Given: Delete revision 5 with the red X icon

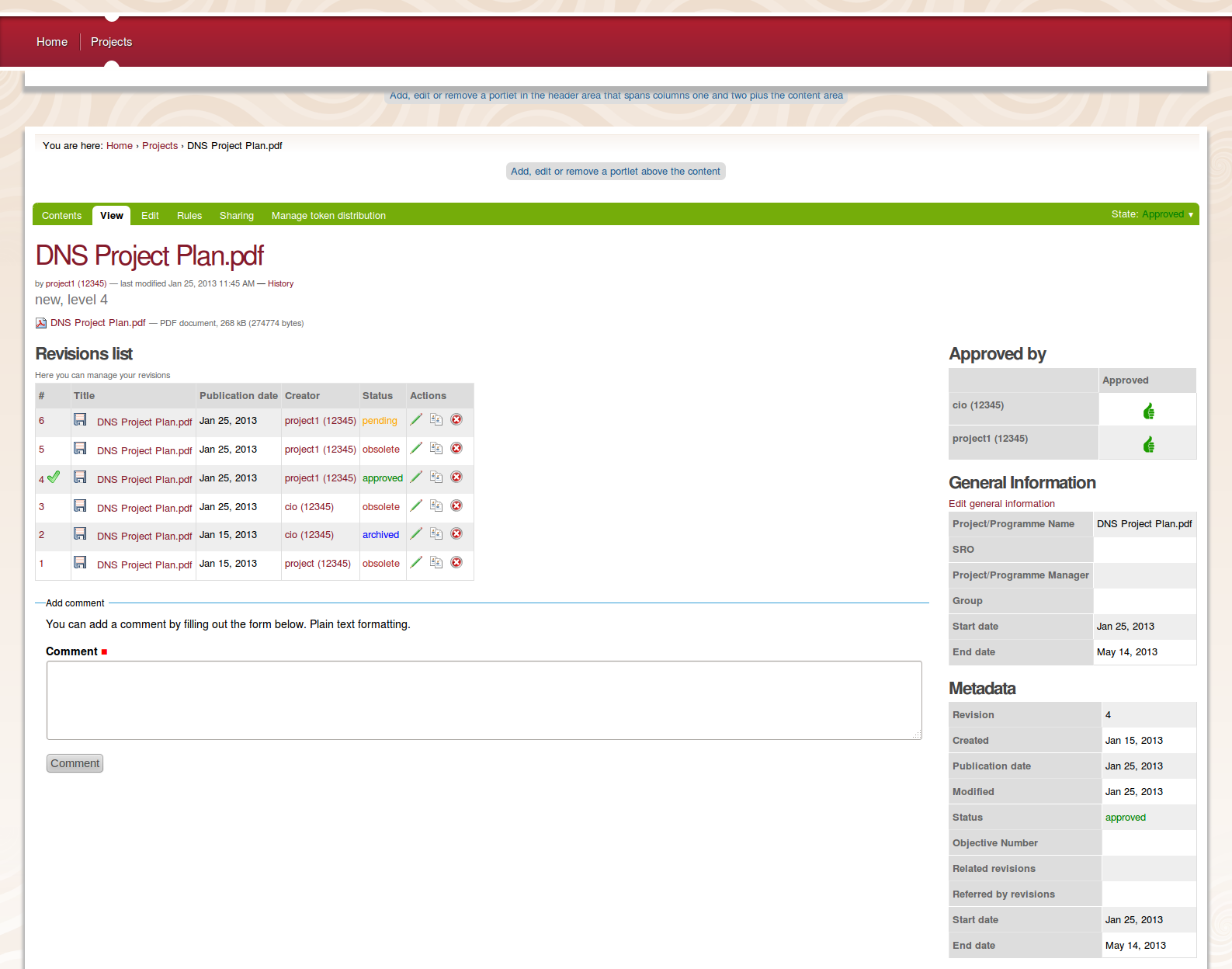Looking at the screenshot, I should click(456, 448).
